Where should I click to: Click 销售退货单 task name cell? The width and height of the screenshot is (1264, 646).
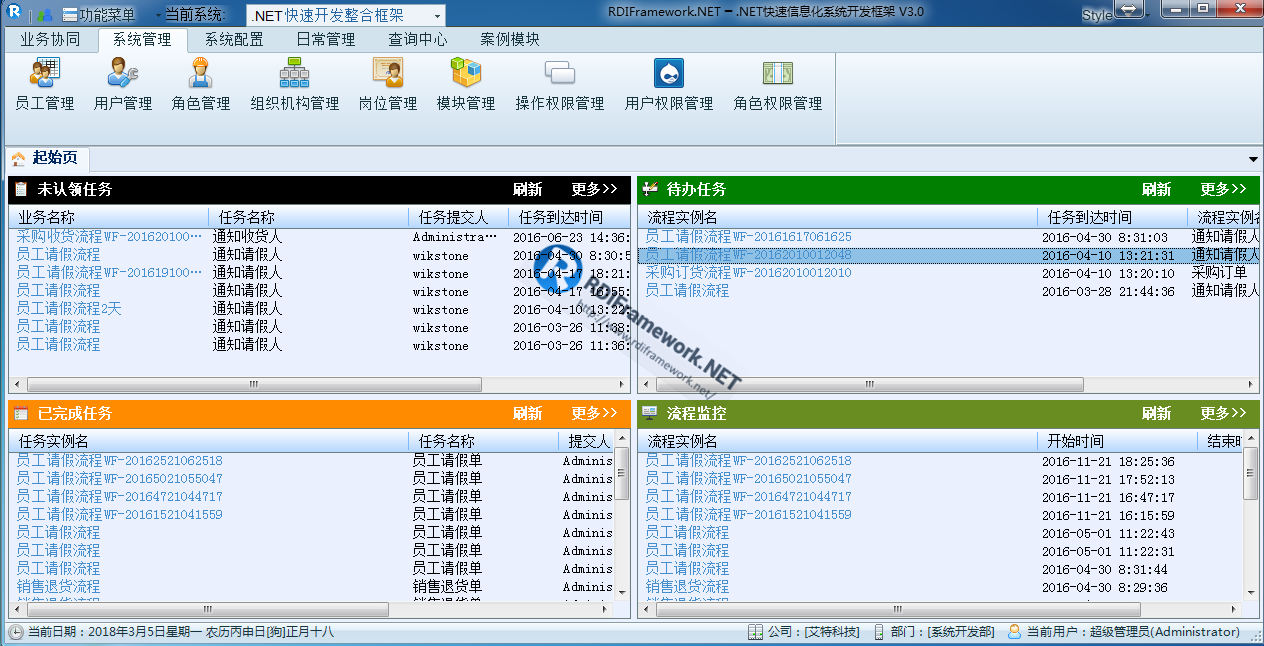447,587
